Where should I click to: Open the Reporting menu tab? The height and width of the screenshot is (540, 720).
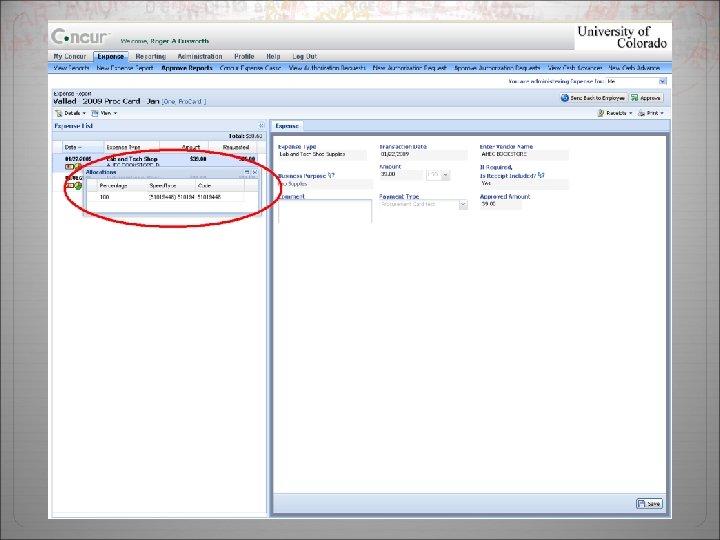click(150, 56)
